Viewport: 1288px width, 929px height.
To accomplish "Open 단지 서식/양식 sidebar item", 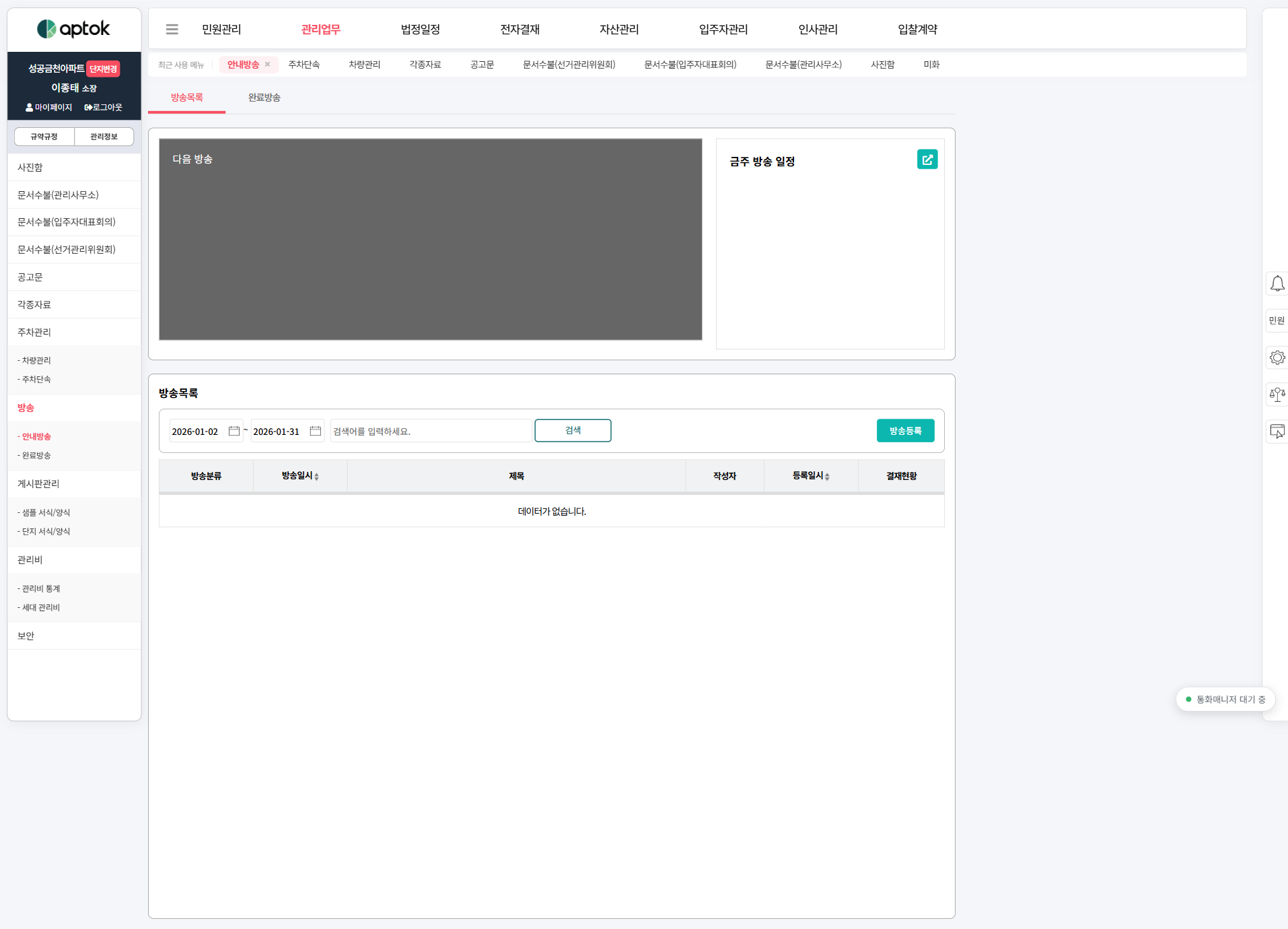I will tap(44, 532).
